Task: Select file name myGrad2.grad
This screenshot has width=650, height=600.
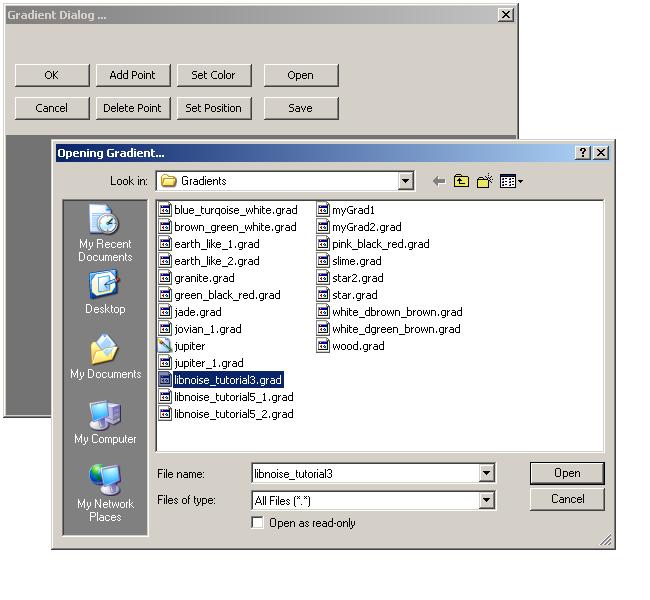Action: point(367,227)
